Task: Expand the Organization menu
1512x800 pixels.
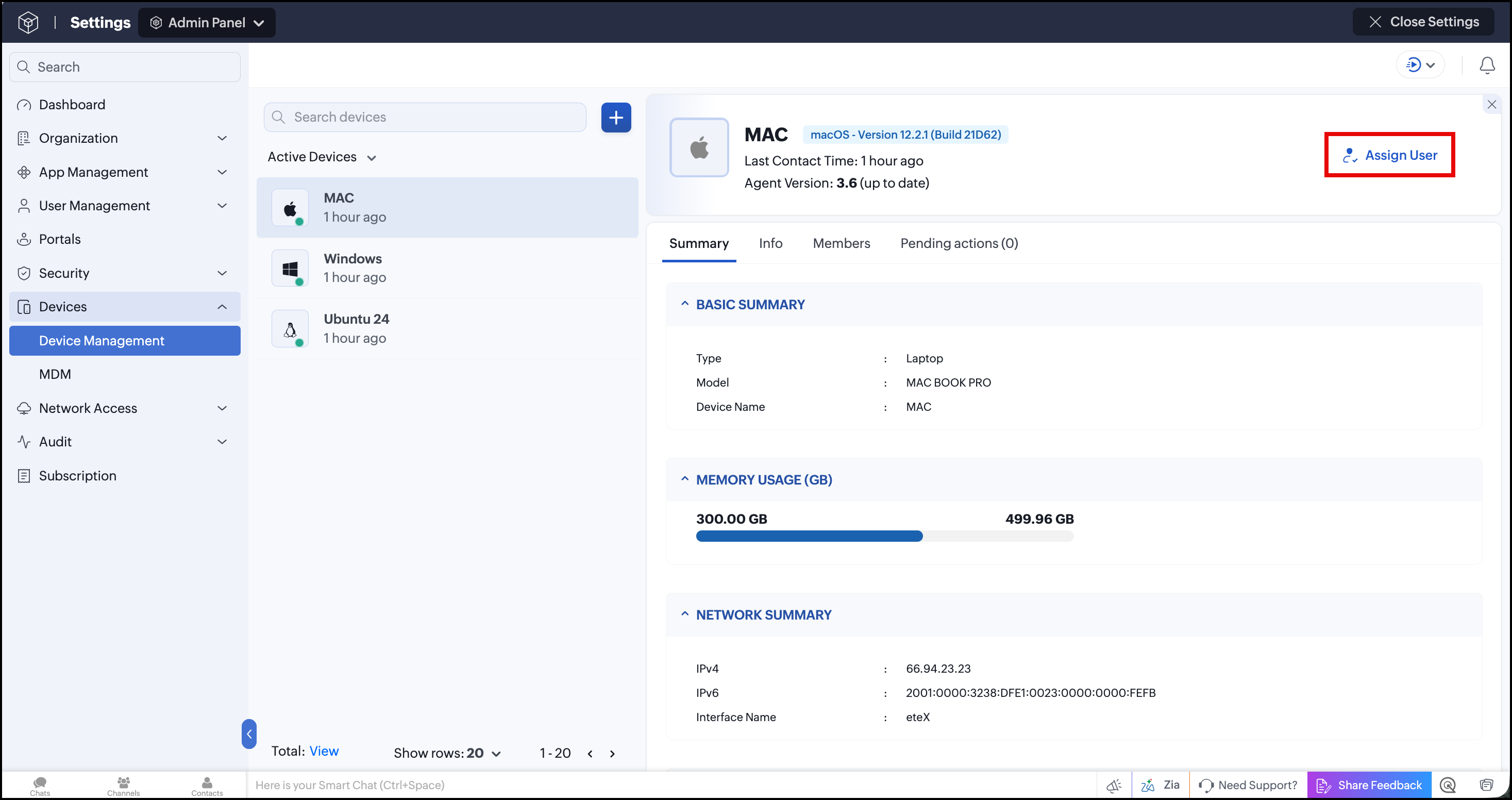Action: coord(125,139)
